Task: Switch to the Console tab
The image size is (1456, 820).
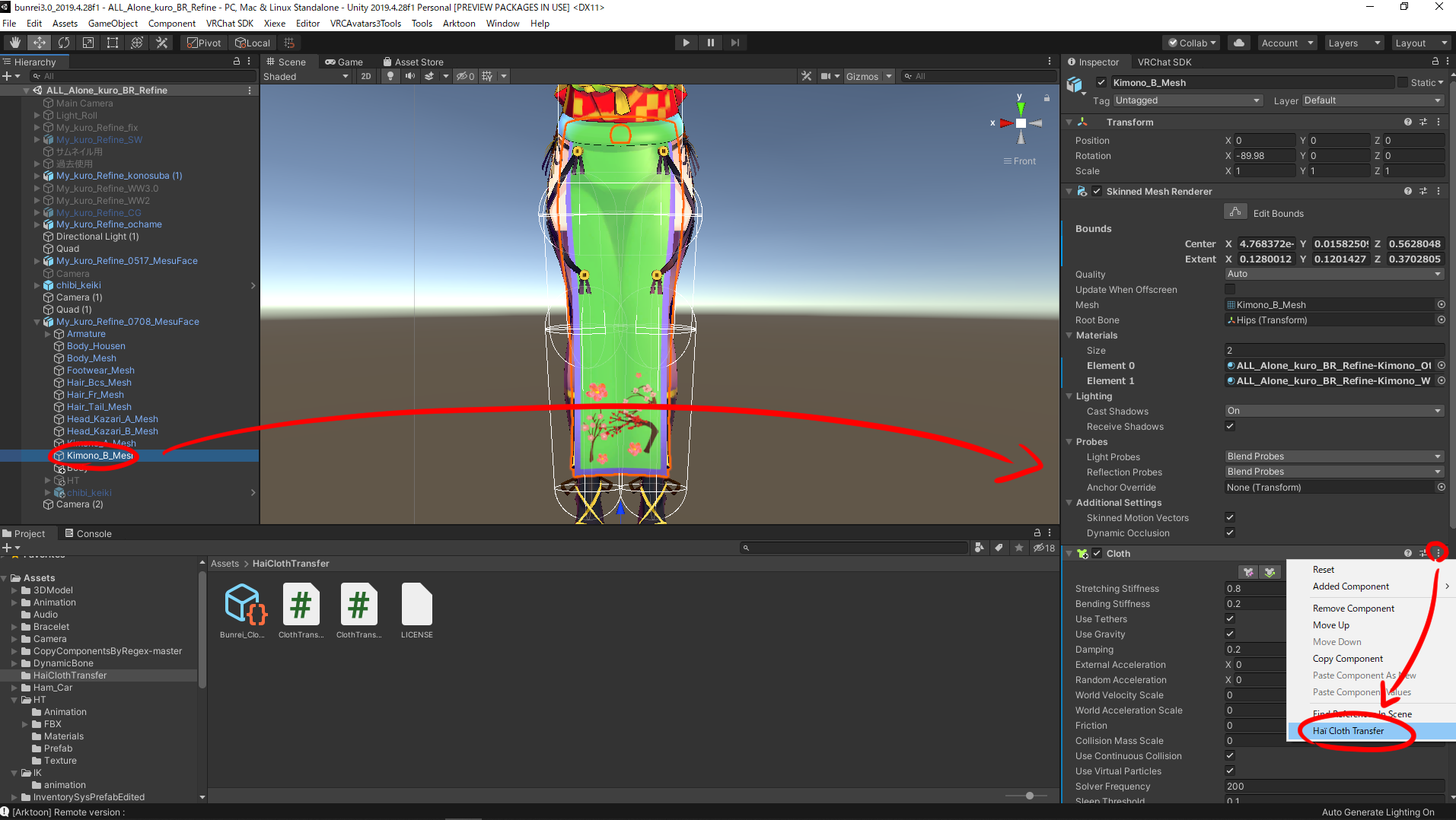Action: (x=88, y=533)
